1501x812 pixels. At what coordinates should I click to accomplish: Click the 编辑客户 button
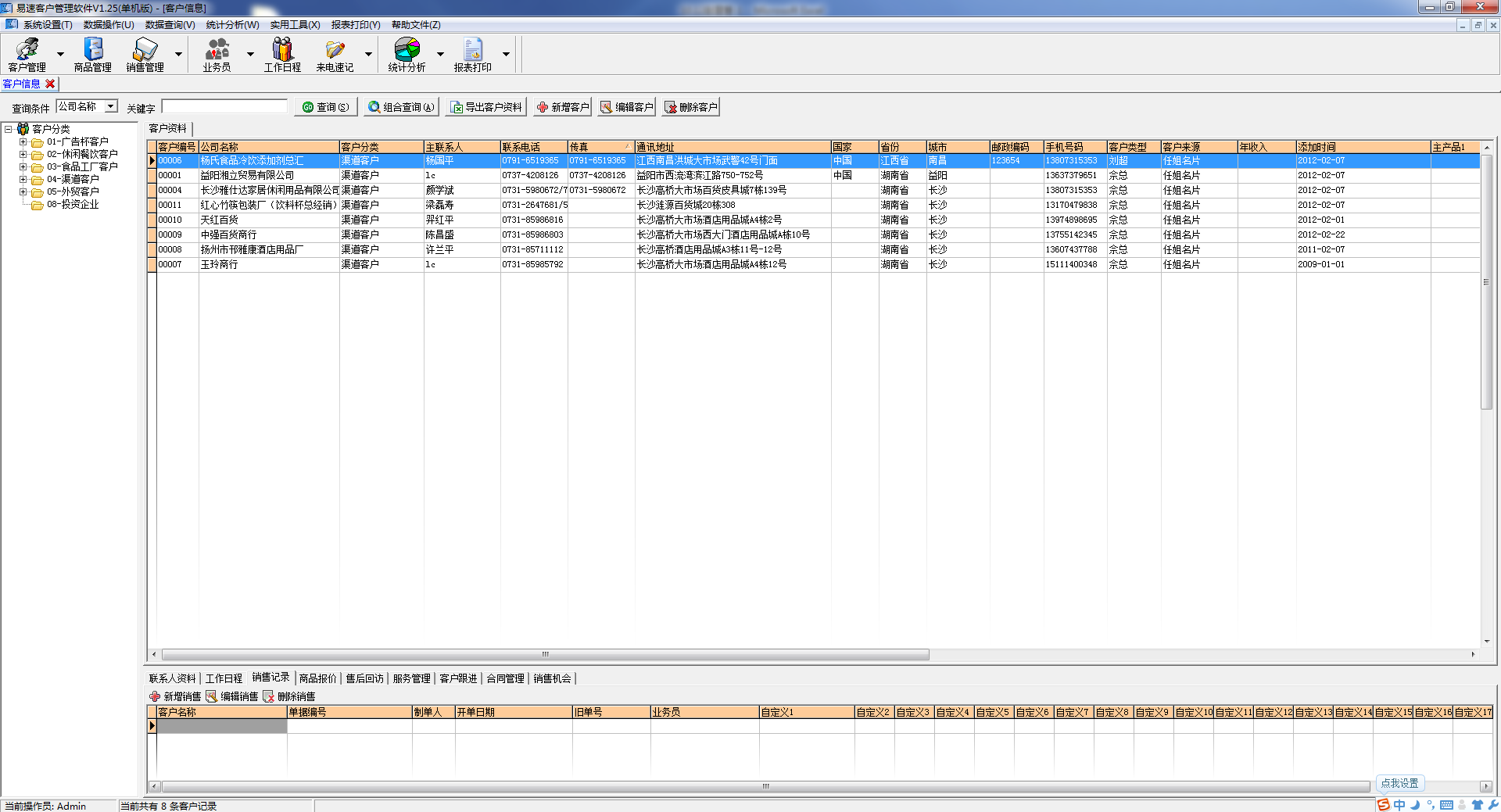(626, 107)
